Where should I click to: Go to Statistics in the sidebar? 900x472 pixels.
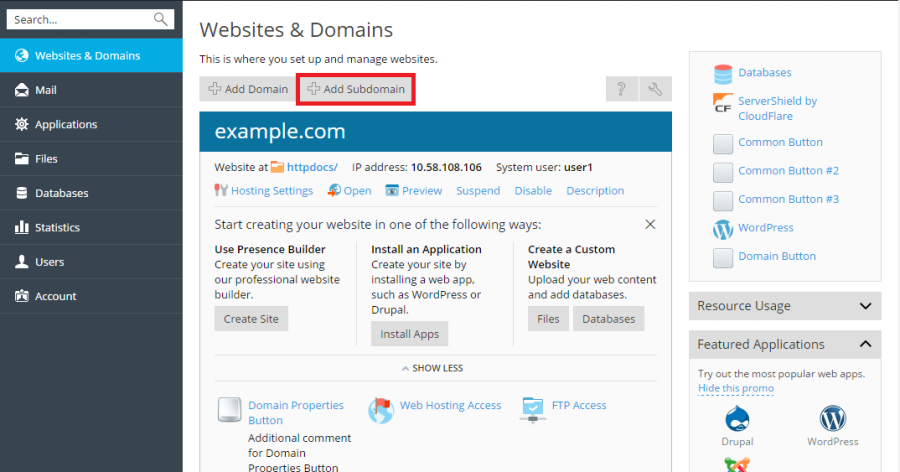(57, 227)
